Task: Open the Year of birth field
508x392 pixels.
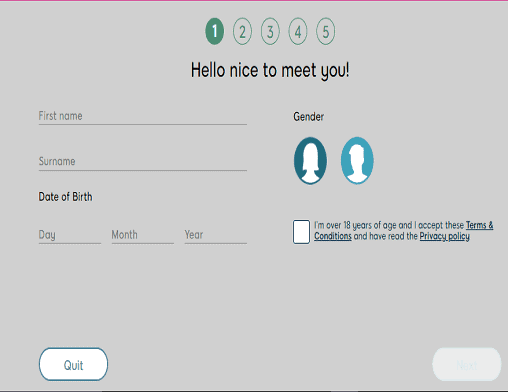Action: pos(216,235)
